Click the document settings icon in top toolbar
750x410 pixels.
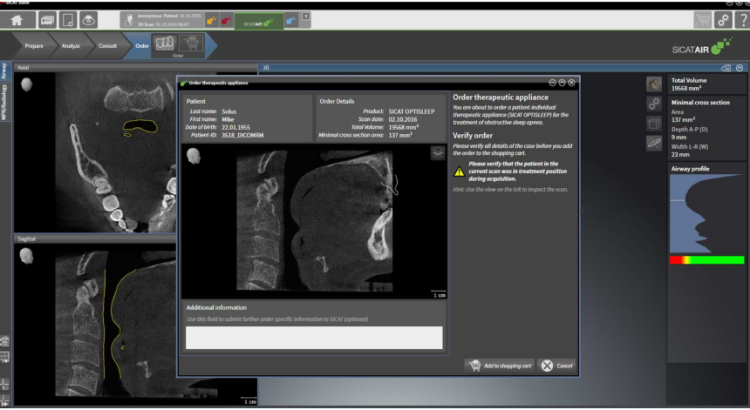(68, 20)
